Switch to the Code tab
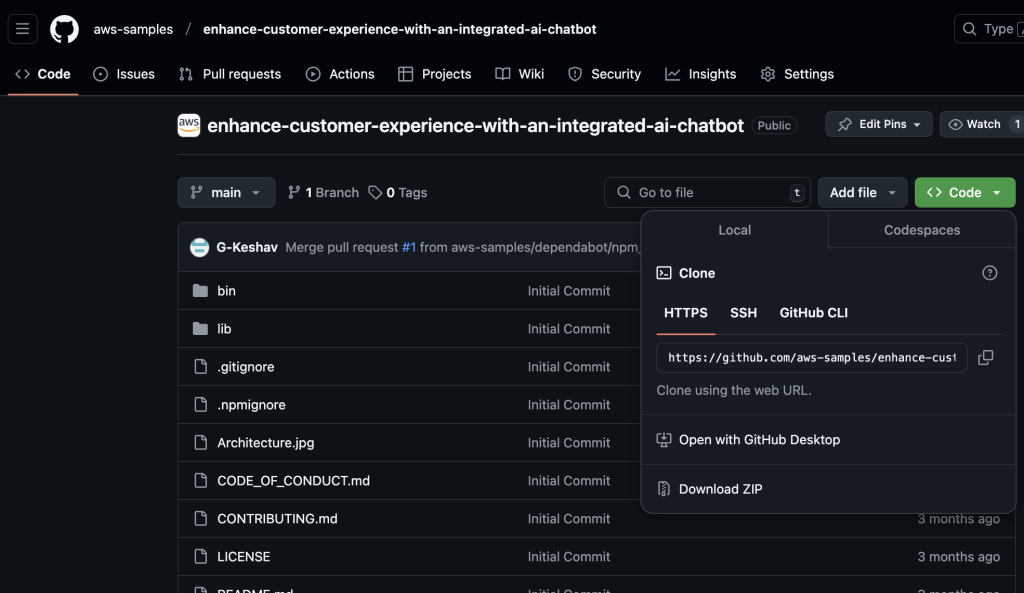The width and height of the screenshot is (1024, 593). [43, 74]
